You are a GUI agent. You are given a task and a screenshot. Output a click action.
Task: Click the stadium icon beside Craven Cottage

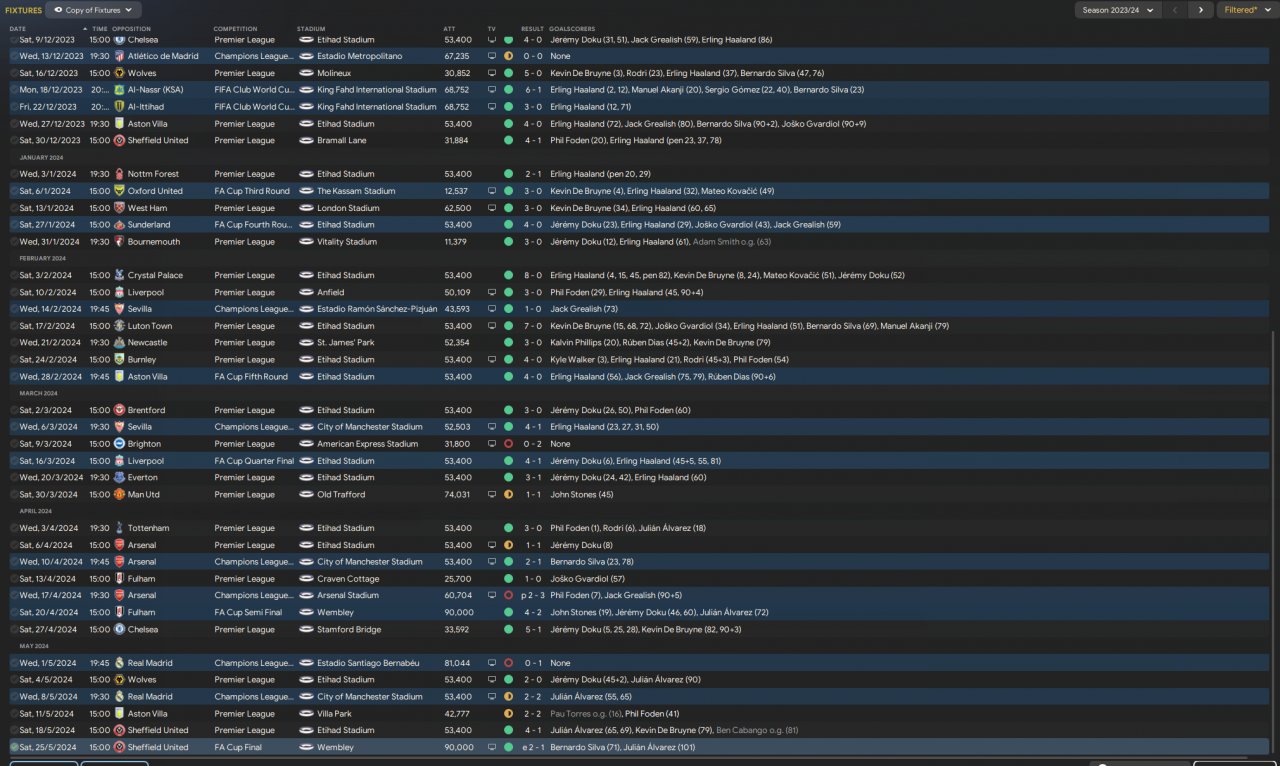[x=307, y=579]
